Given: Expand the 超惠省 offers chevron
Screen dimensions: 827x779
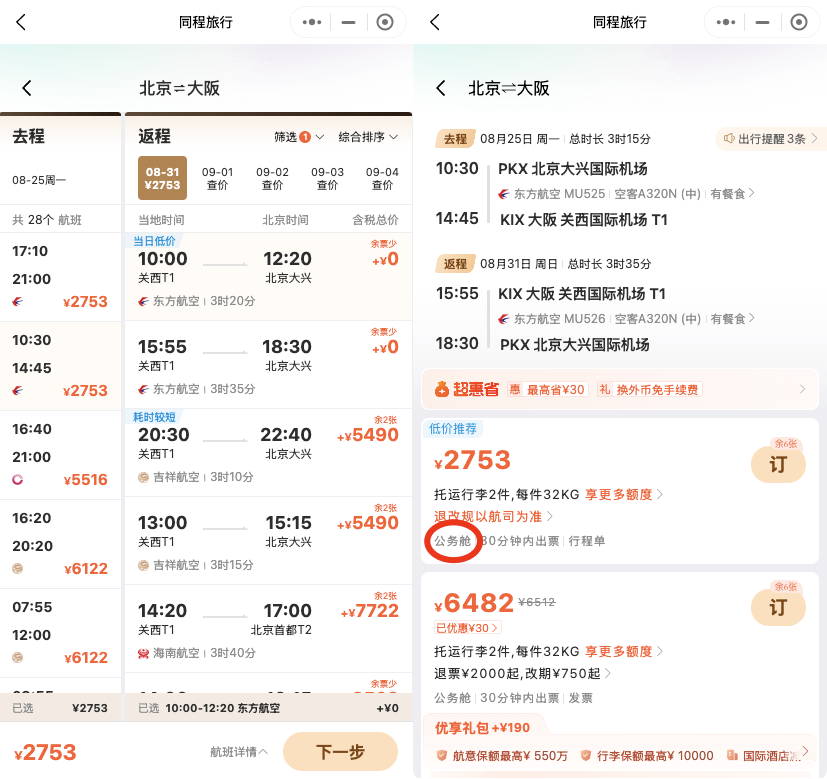Looking at the screenshot, I should [x=802, y=389].
